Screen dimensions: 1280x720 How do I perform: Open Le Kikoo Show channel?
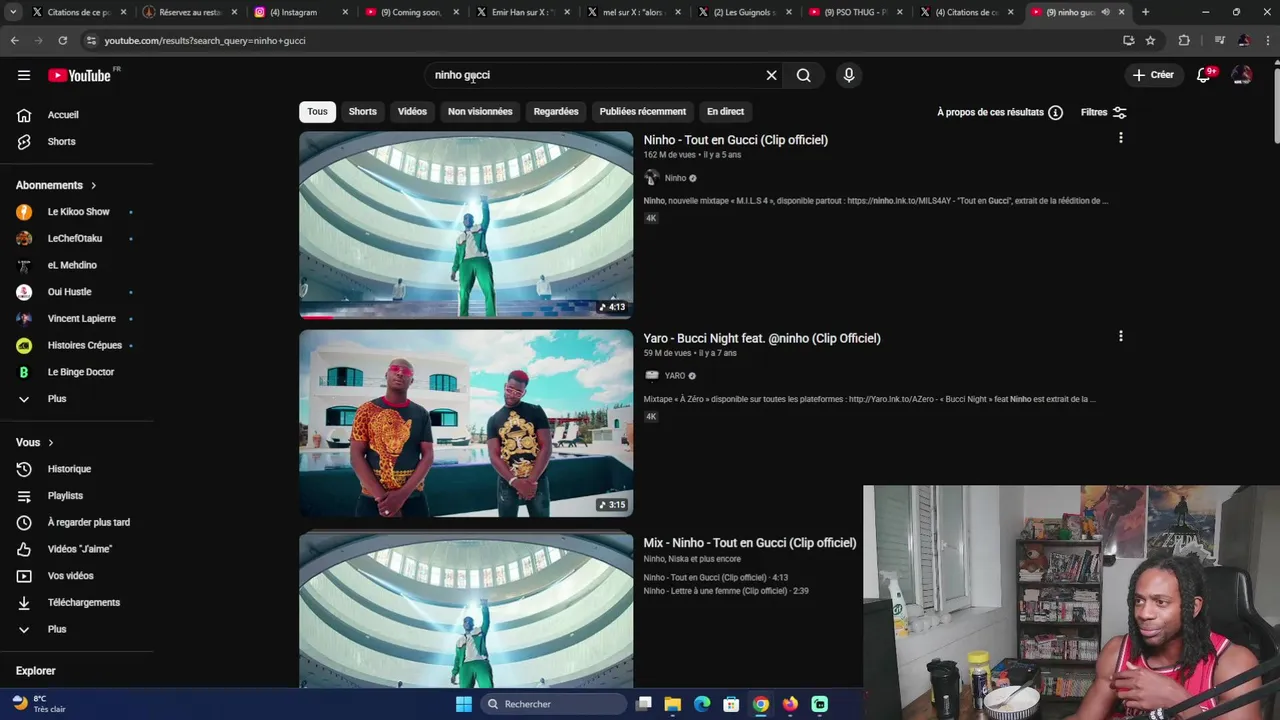77,212
